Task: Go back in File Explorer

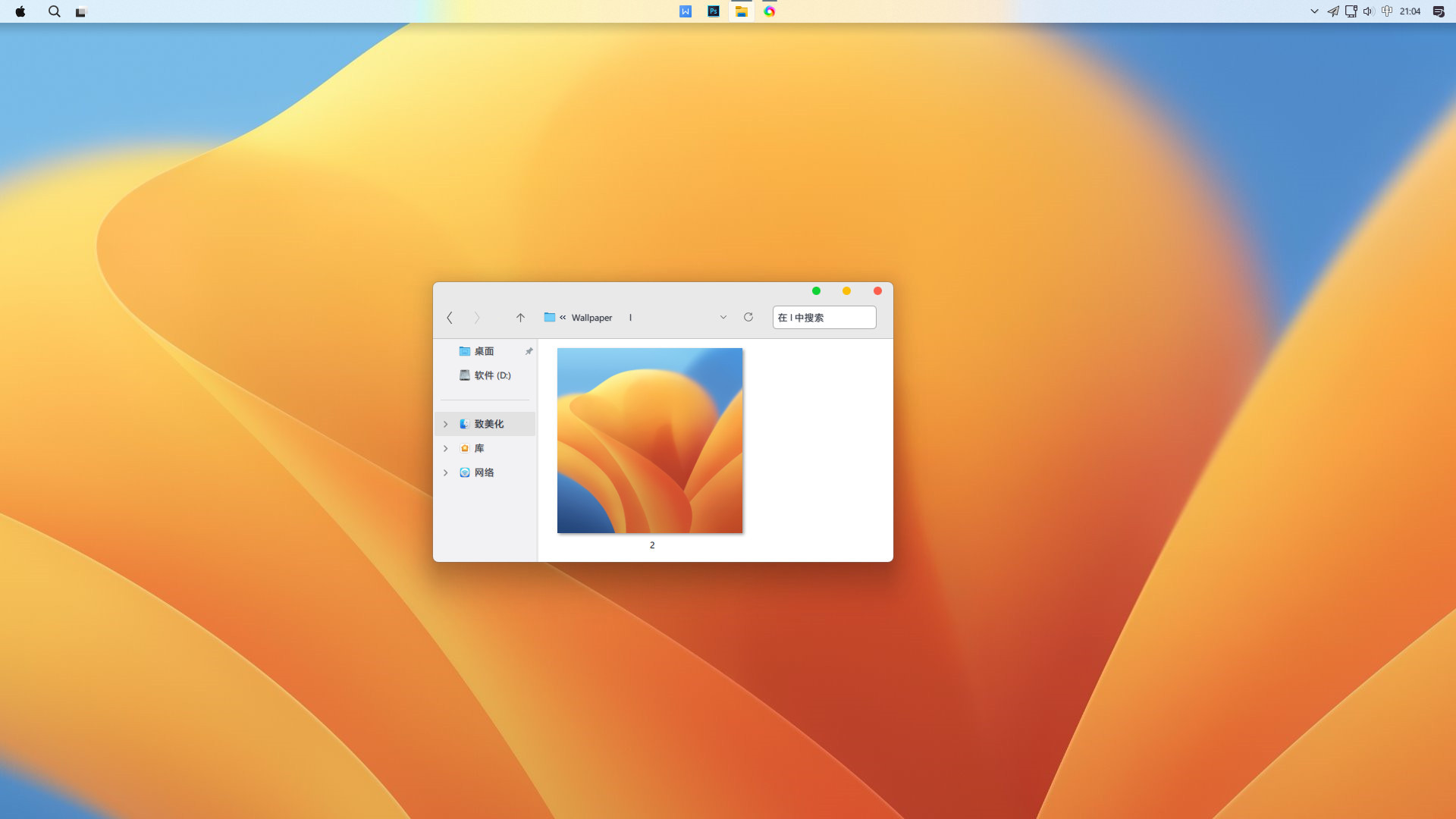Action: [450, 318]
